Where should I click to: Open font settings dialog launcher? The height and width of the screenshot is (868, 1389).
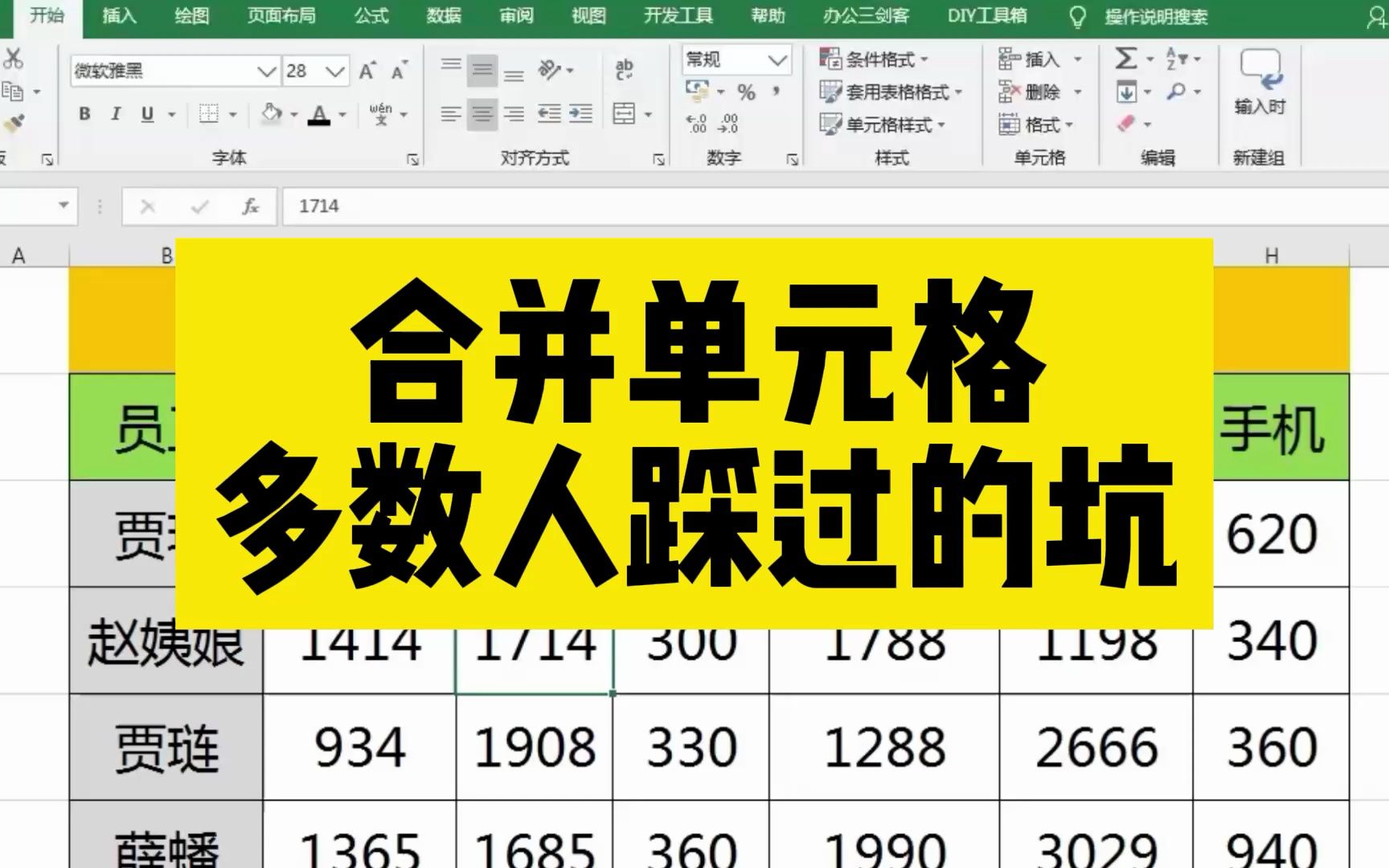click(412, 159)
